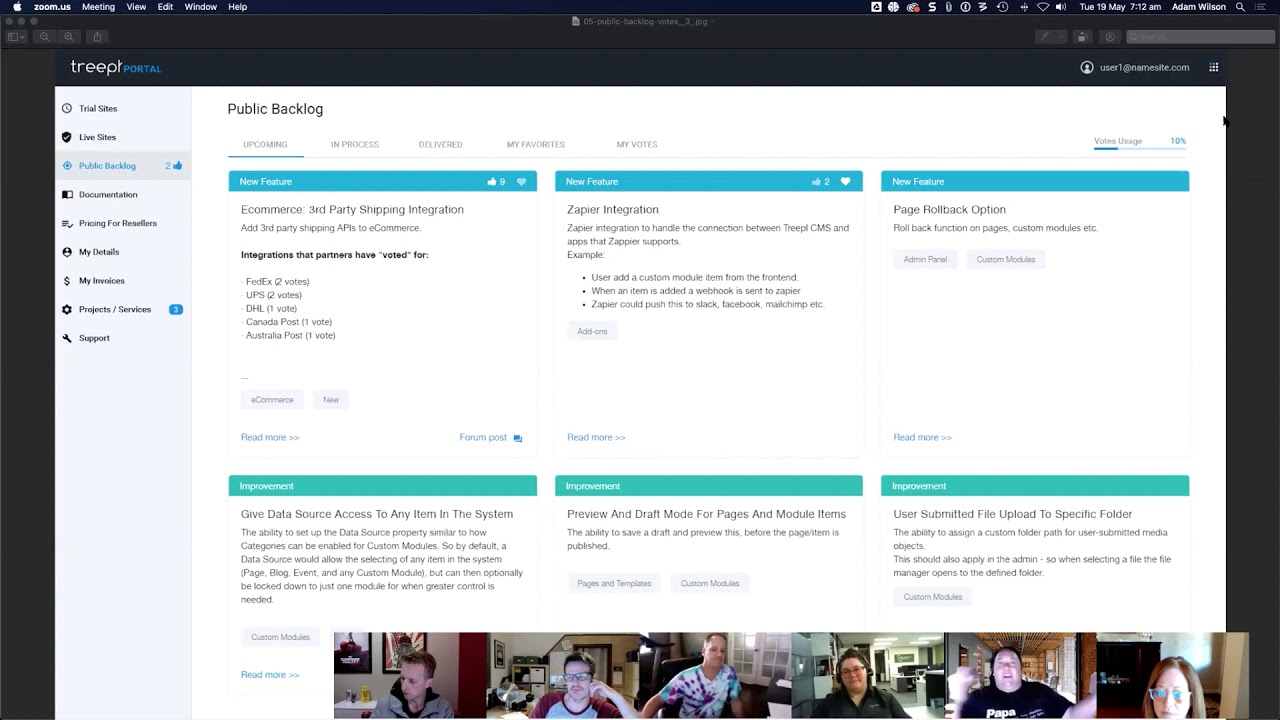Open the View menu

click(136, 7)
